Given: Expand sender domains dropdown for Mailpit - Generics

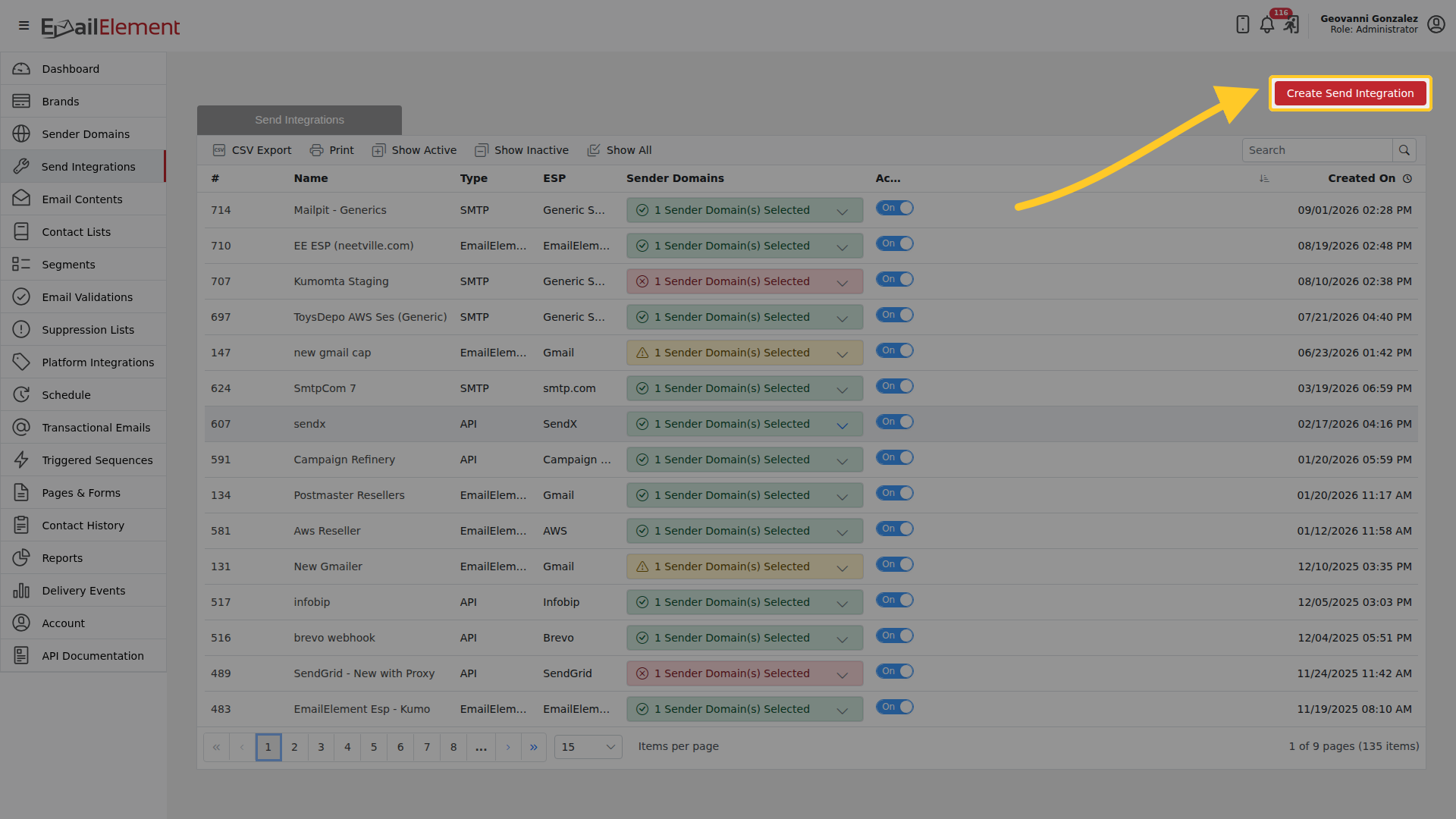Looking at the screenshot, I should [x=745, y=210].
